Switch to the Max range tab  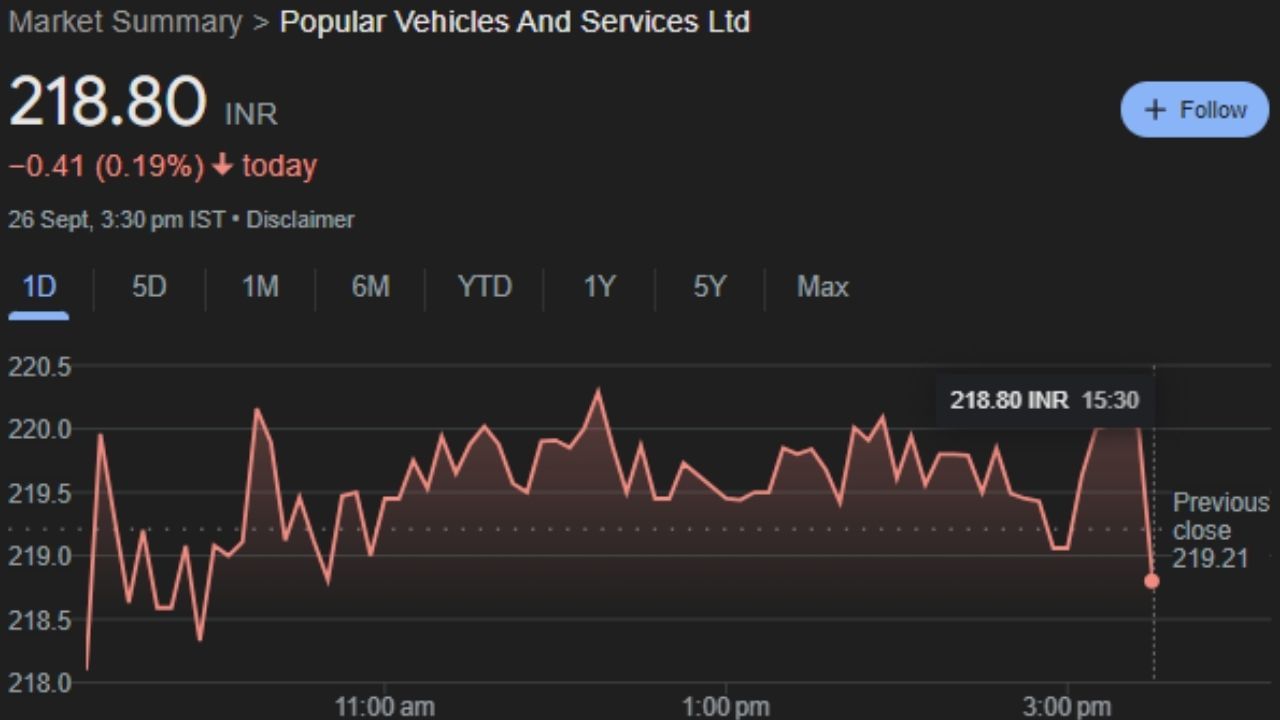coord(822,288)
